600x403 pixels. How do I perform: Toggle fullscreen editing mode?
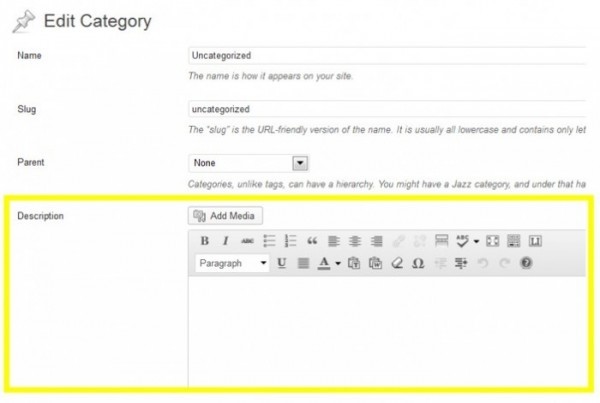pos(491,241)
